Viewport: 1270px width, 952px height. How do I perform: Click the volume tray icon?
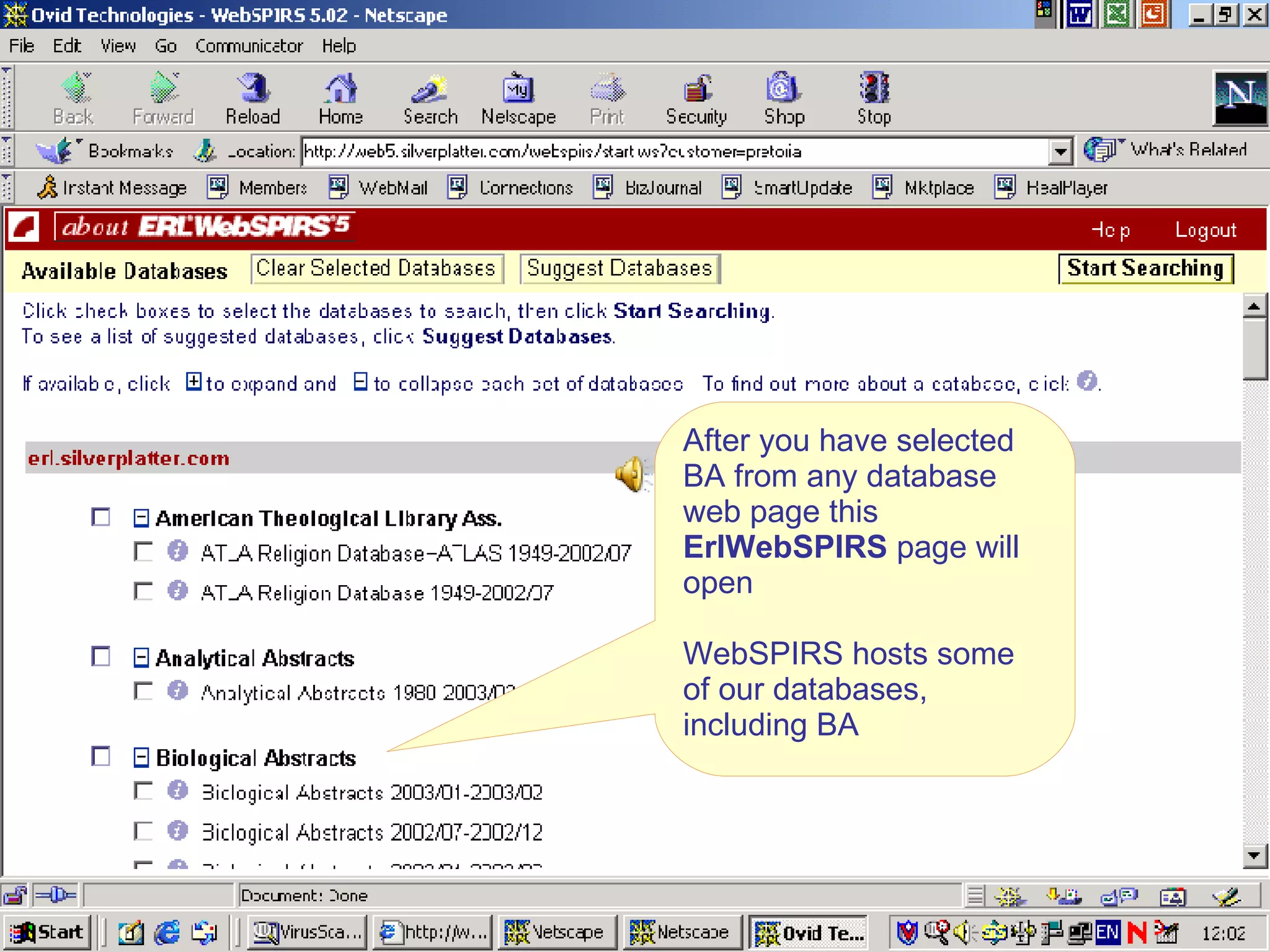pyautogui.click(x=962, y=932)
